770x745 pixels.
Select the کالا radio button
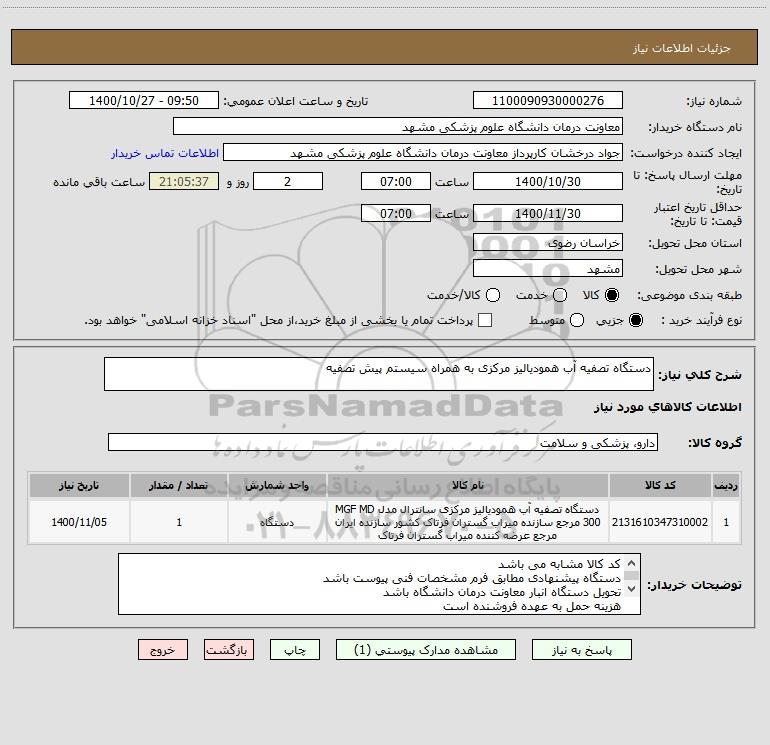pos(612,295)
